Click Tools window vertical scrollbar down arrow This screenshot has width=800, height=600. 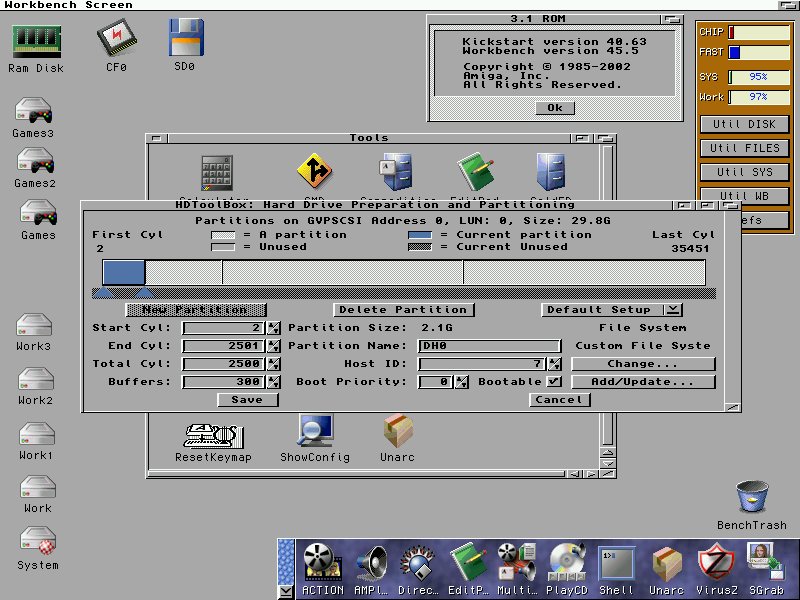[x=608, y=463]
